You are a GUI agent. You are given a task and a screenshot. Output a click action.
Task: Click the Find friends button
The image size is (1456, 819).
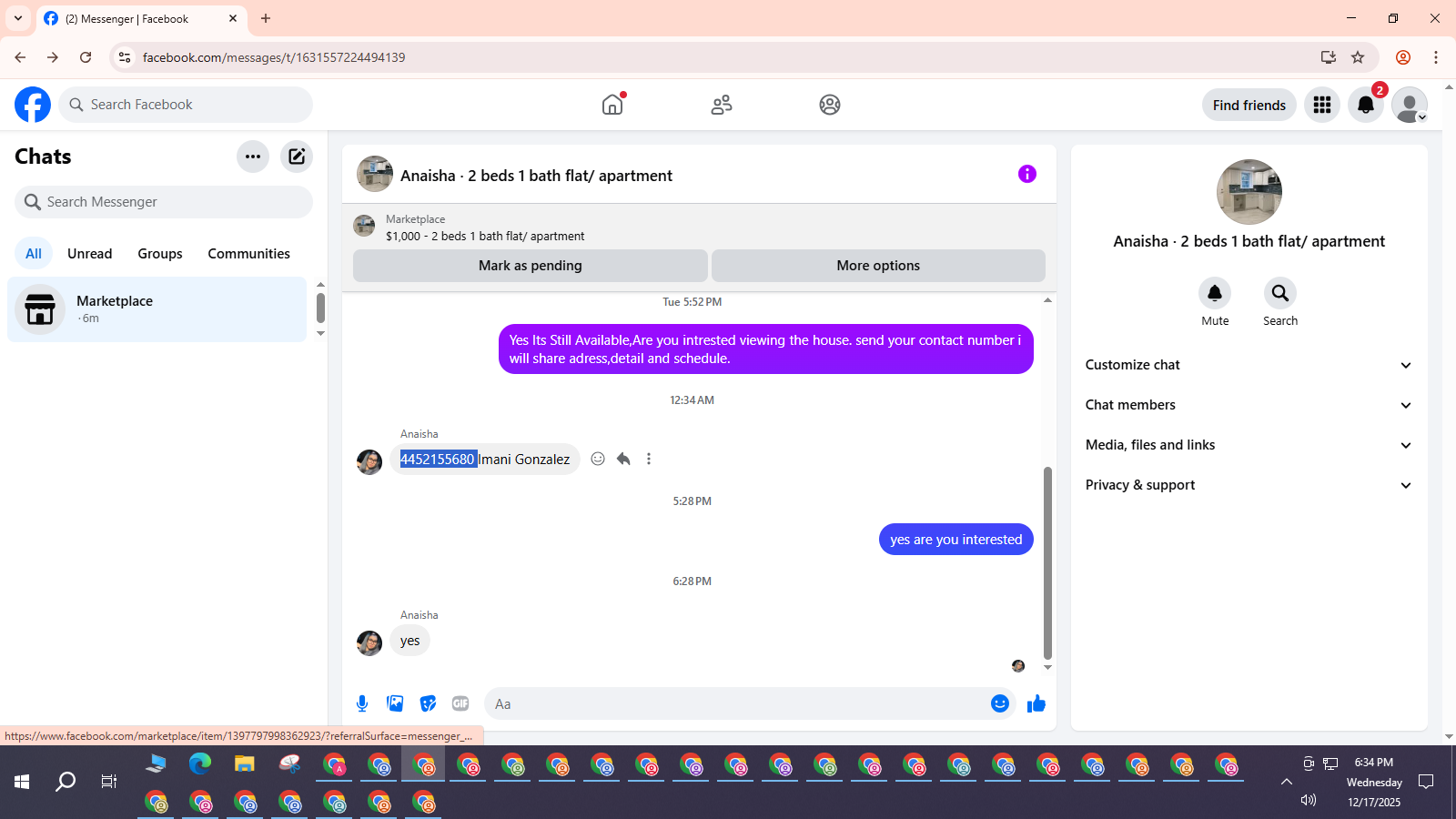pyautogui.click(x=1249, y=105)
